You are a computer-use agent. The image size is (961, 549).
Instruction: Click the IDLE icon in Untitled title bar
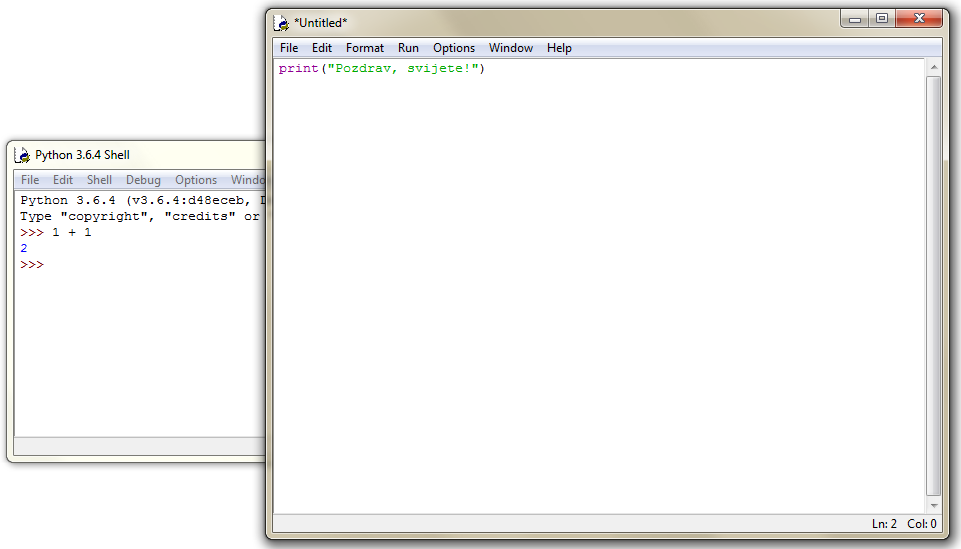(283, 22)
